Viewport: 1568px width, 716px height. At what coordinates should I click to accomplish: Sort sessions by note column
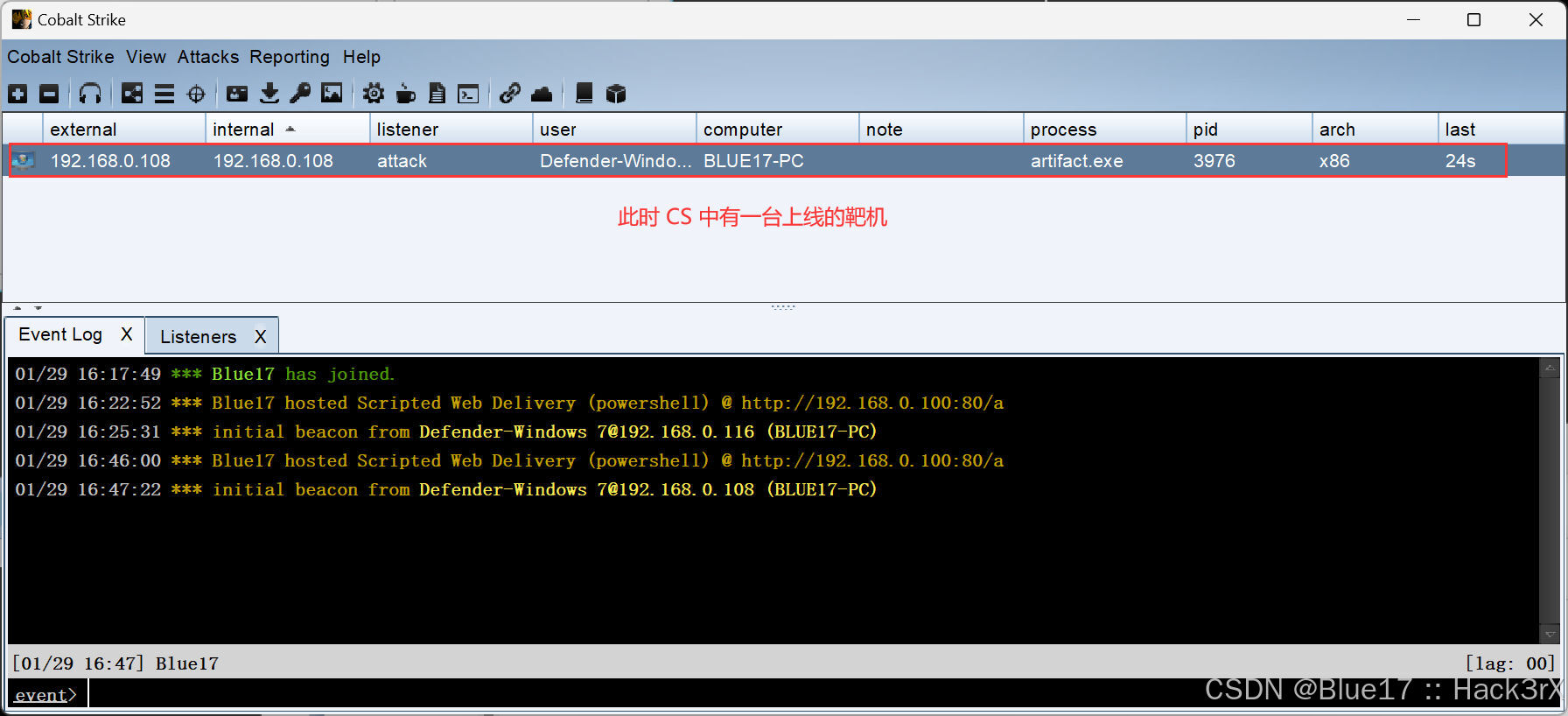pyautogui.click(x=941, y=130)
